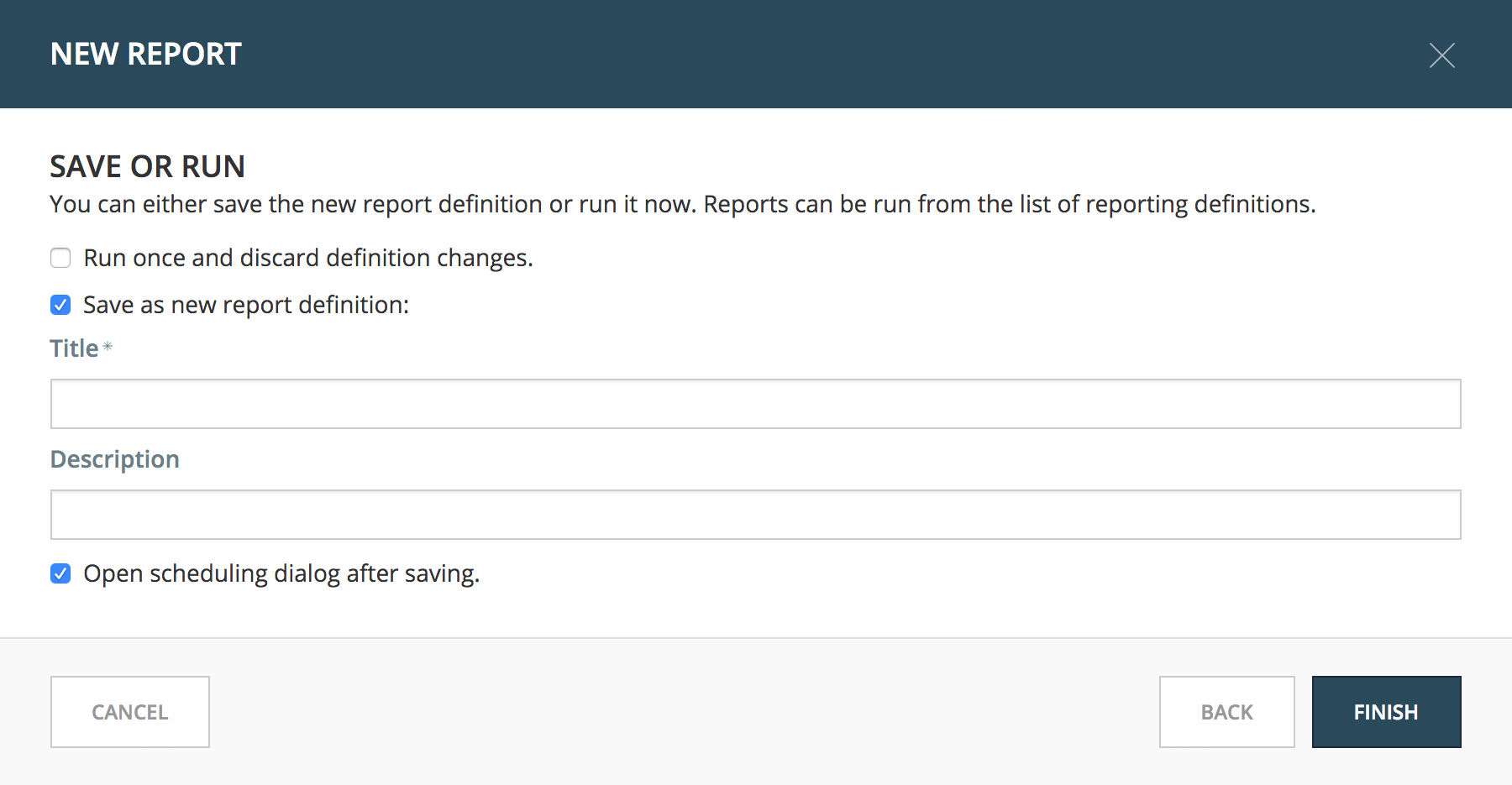Click the 'Open scheduling dialog after saving' label text

pos(281,573)
